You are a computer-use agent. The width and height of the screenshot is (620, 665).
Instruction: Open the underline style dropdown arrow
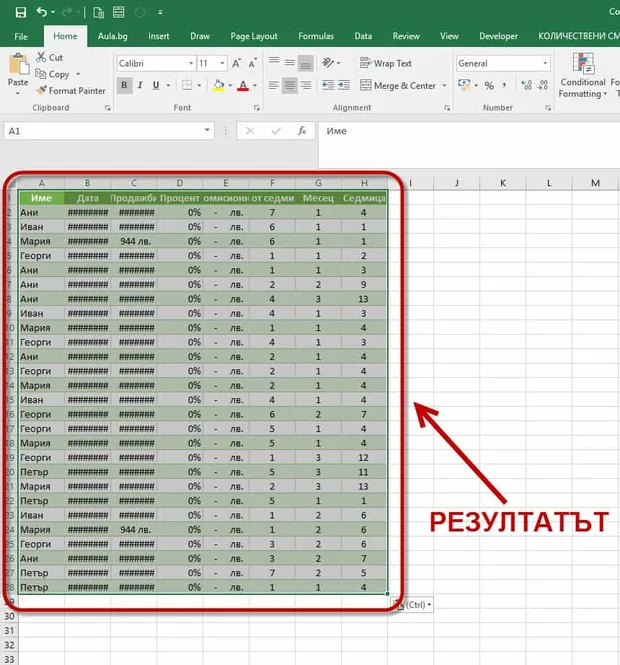tap(168, 86)
